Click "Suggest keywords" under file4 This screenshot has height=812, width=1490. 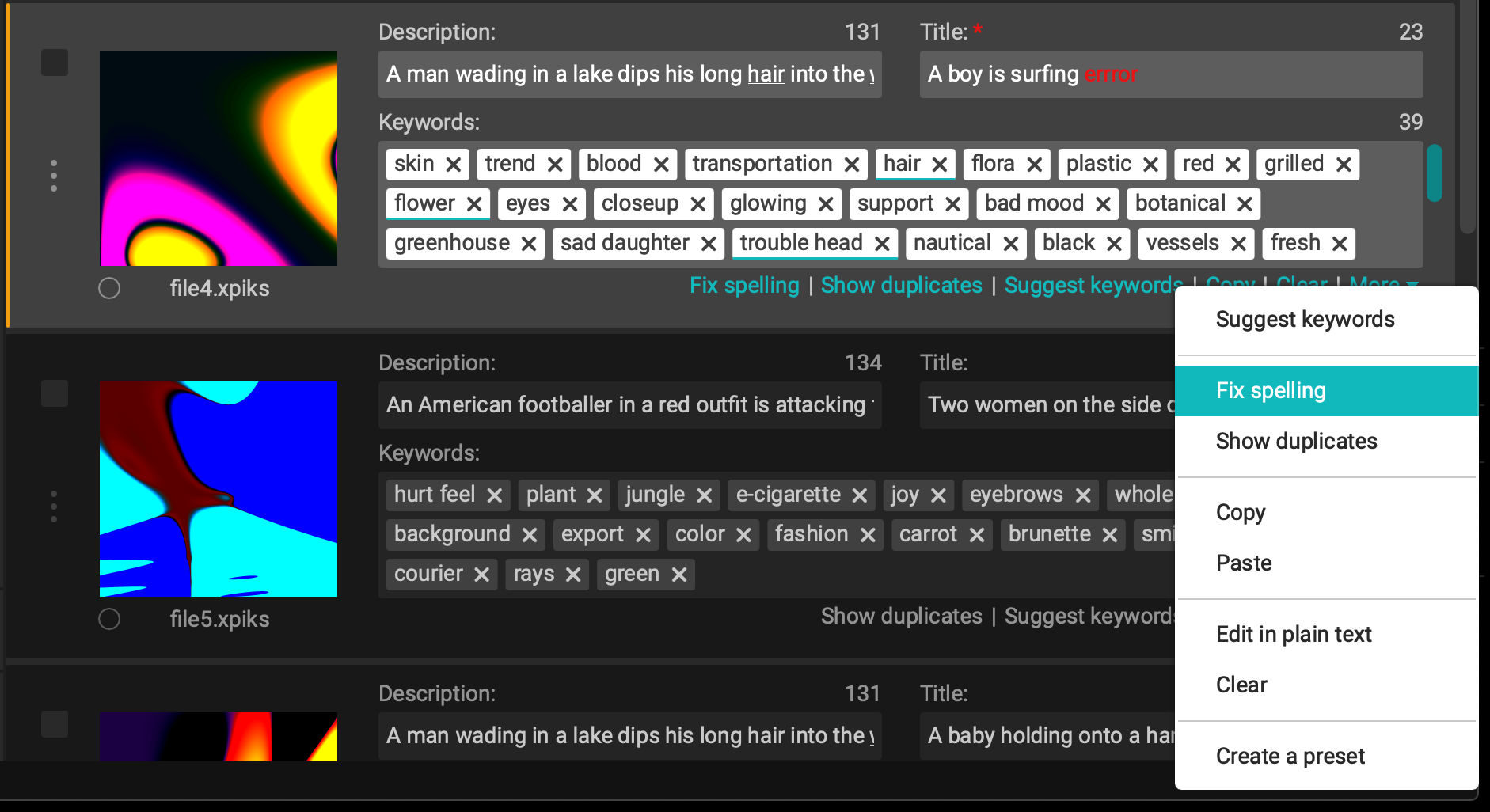1093,284
